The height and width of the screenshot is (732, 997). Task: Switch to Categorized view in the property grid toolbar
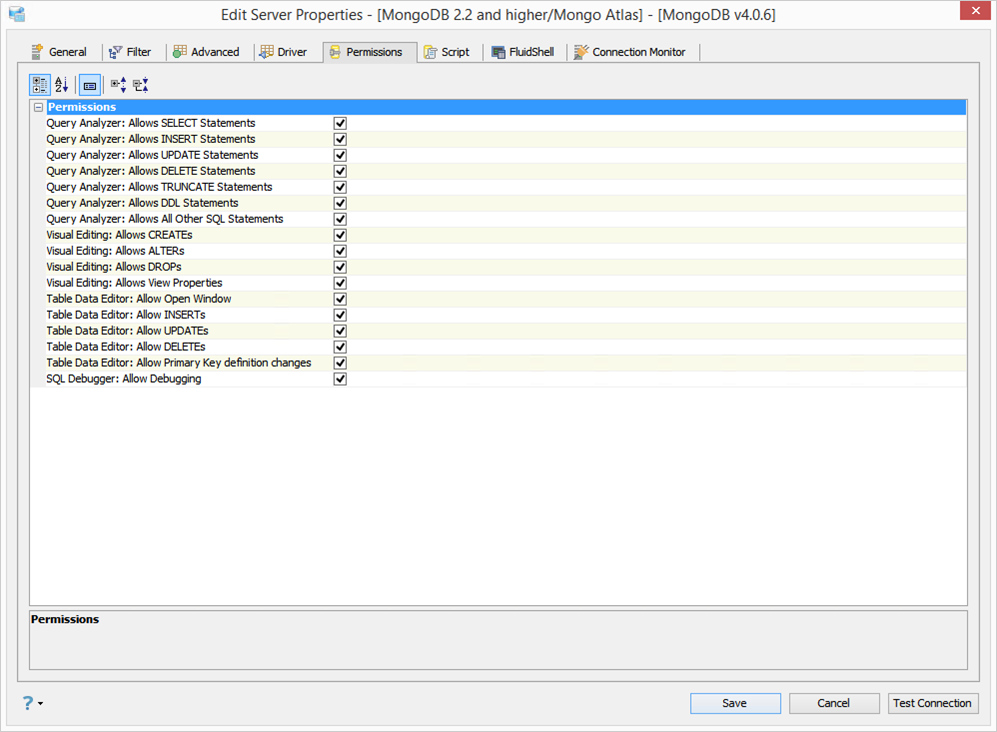pos(39,85)
